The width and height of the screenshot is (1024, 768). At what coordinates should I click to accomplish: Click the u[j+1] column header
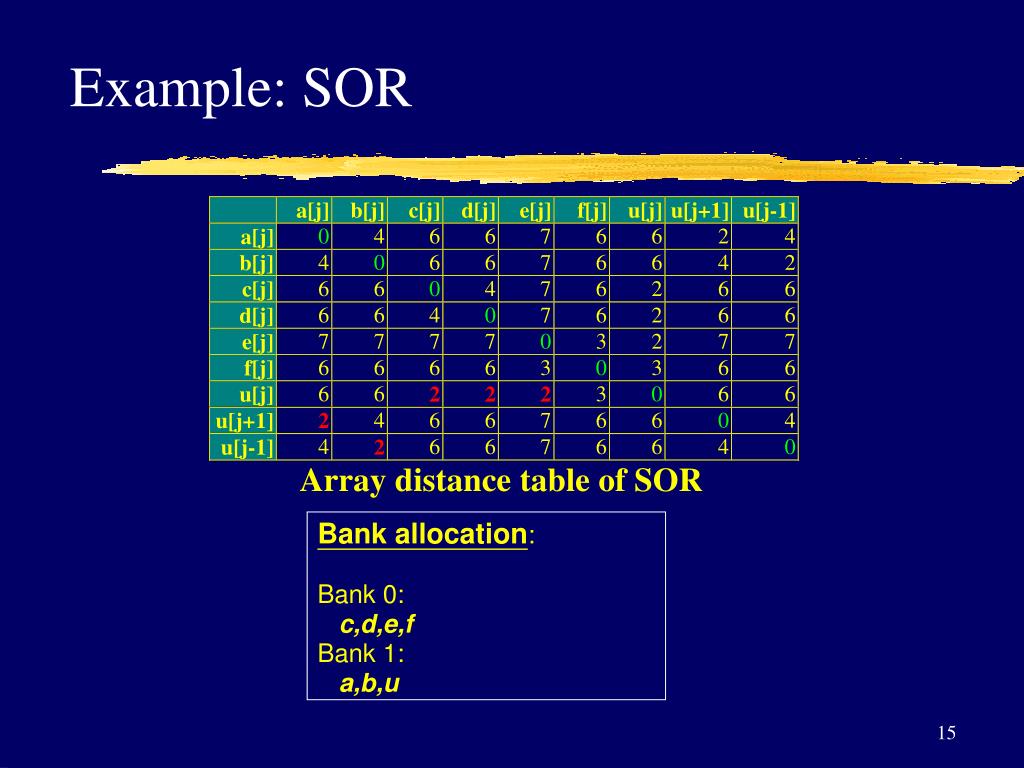pos(698,210)
